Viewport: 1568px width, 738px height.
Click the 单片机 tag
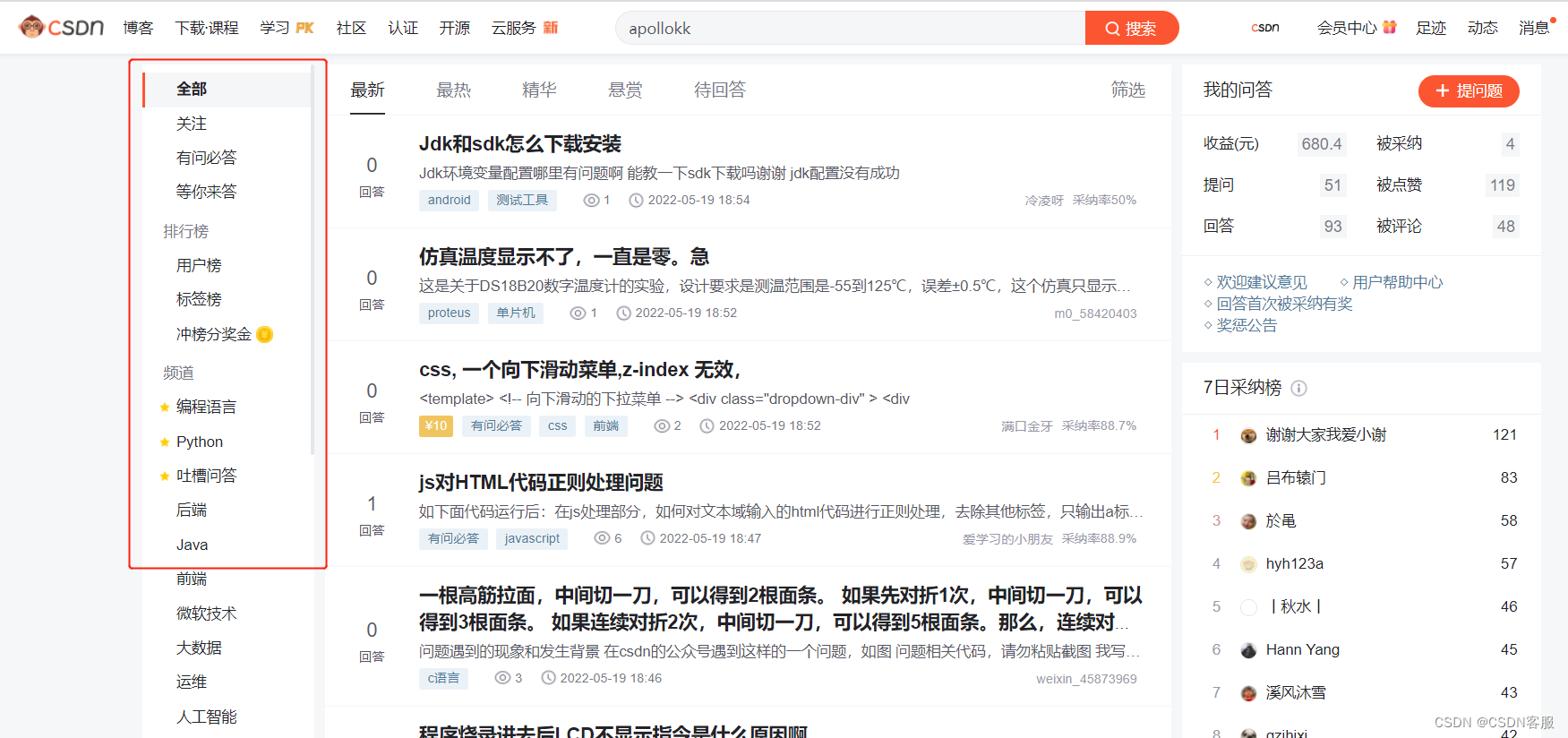(516, 313)
